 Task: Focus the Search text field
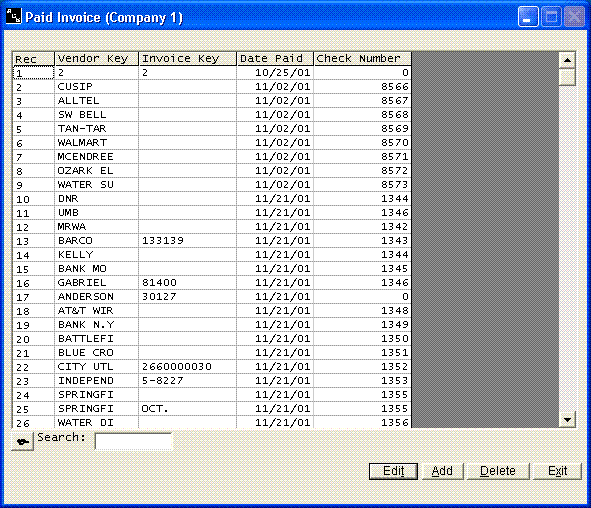pos(133,441)
